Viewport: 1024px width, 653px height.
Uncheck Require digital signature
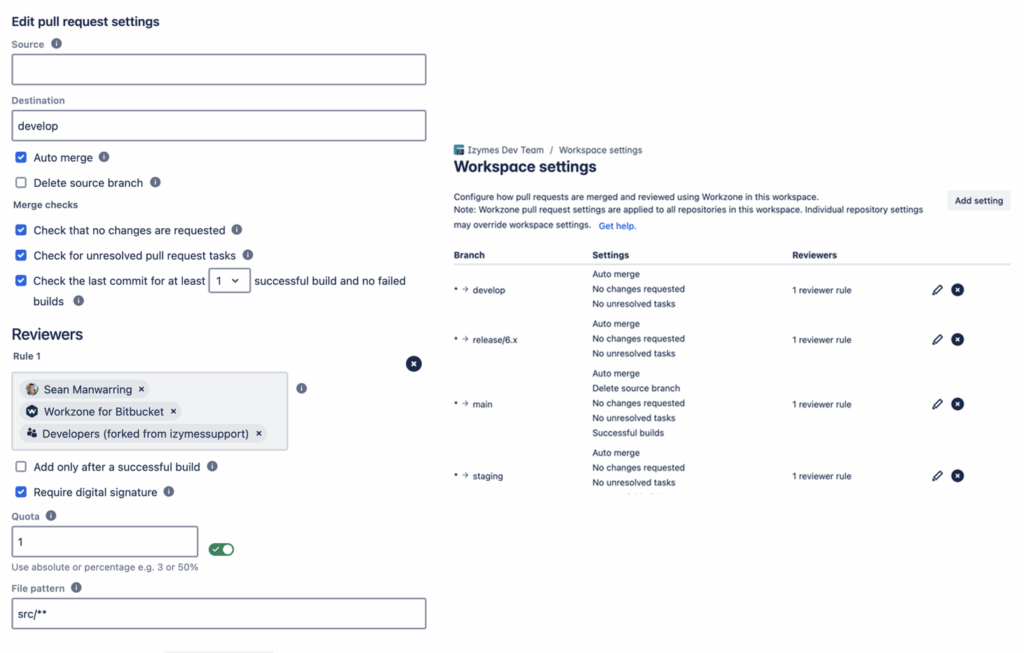tap(21, 492)
